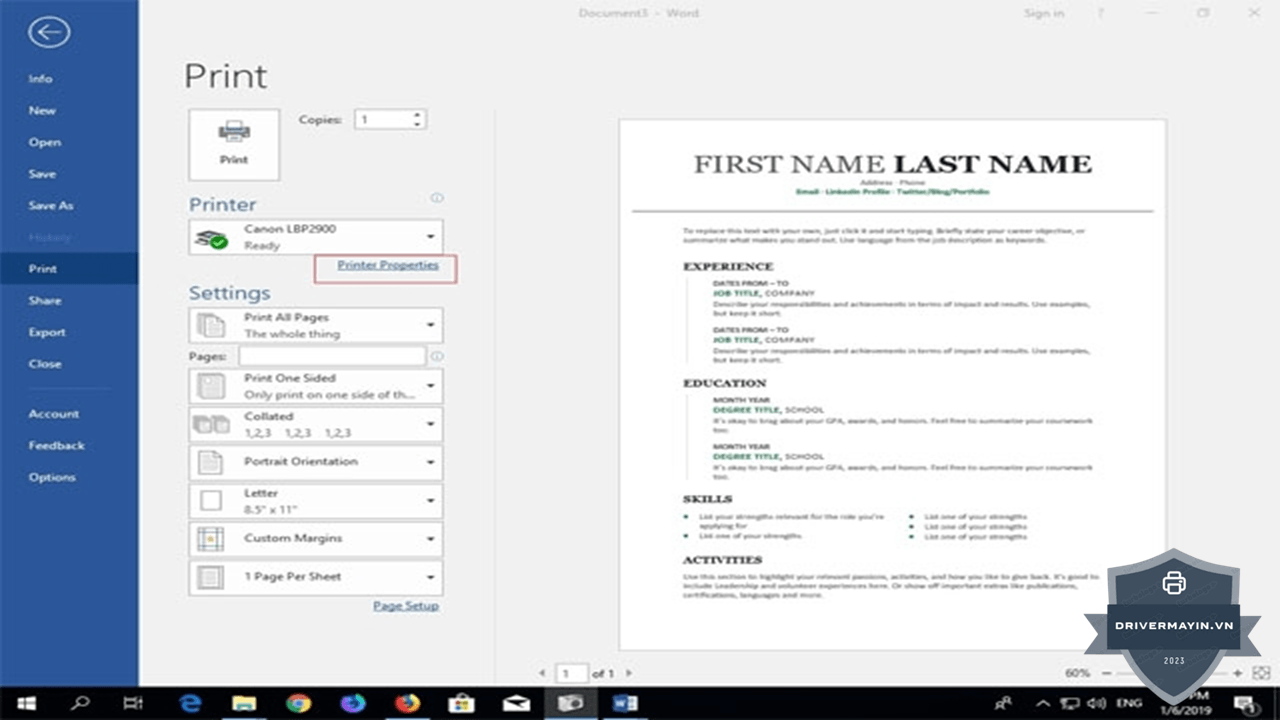Image resolution: width=1280 pixels, height=720 pixels.
Task: Click the printer info icon beside Printer heading
Action: pos(437,198)
